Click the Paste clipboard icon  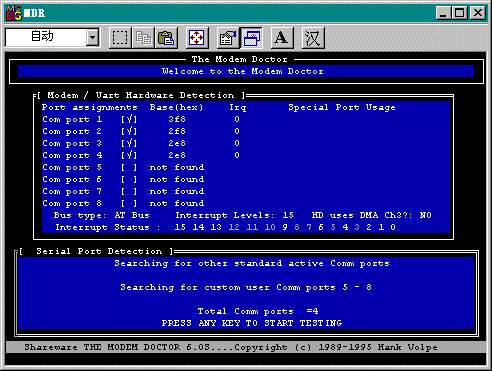click(x=166, y=38)
